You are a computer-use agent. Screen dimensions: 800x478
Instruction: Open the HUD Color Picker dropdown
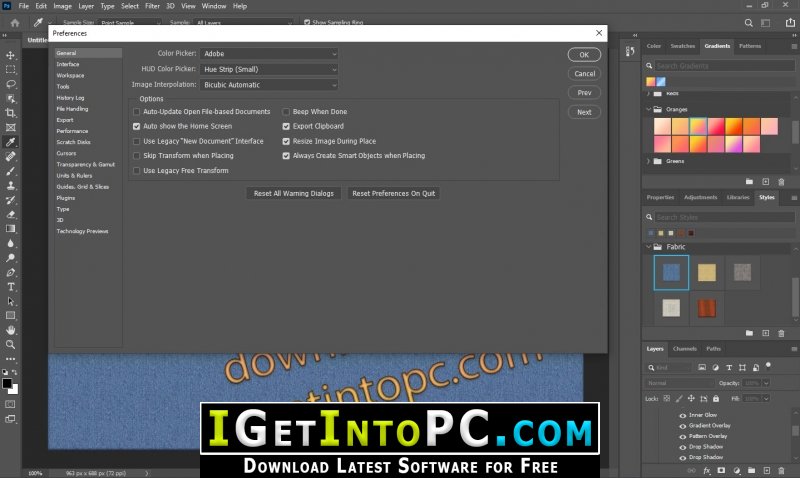pos(269,69)
